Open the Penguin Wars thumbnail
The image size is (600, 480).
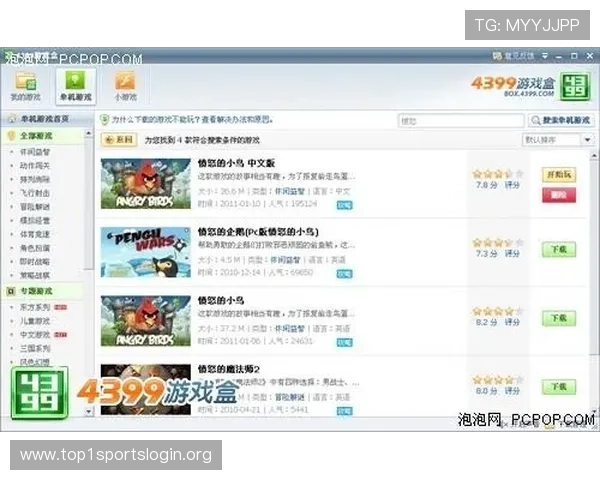point(146,252)
